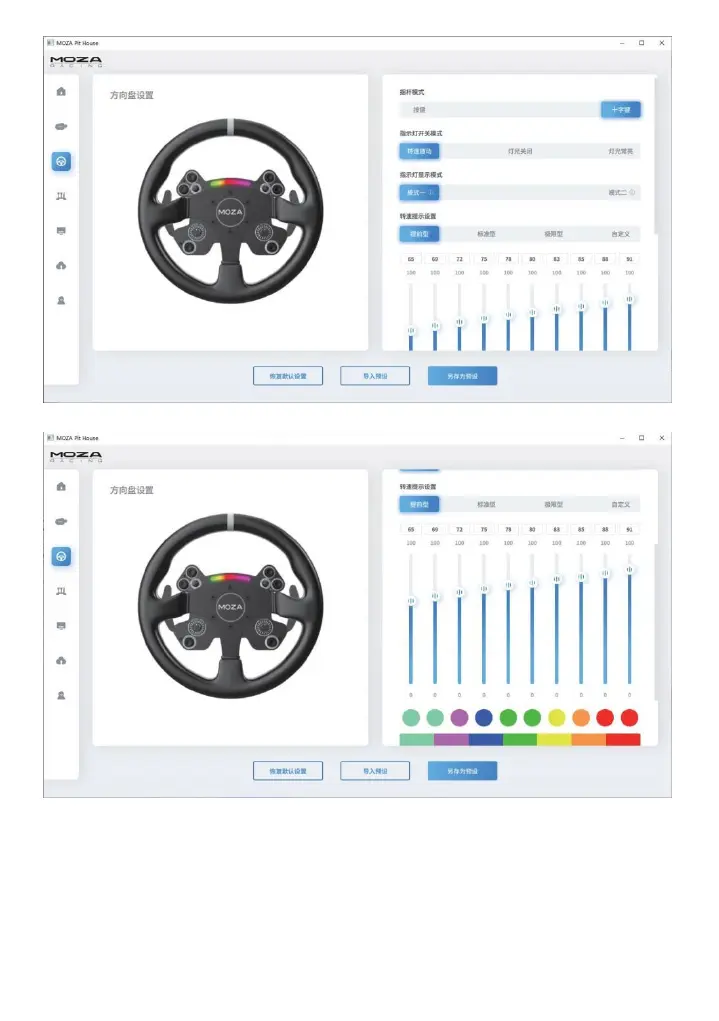Select 模式一 indicator display mode
The image size is (719, 1021).
419,192
